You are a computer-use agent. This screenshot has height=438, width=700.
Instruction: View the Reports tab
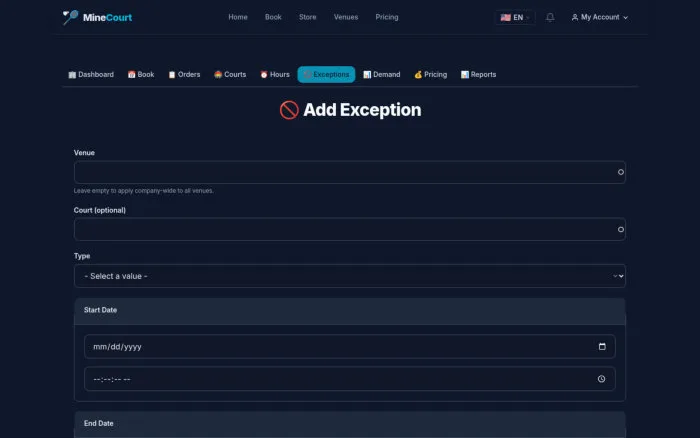coord(479,75)
